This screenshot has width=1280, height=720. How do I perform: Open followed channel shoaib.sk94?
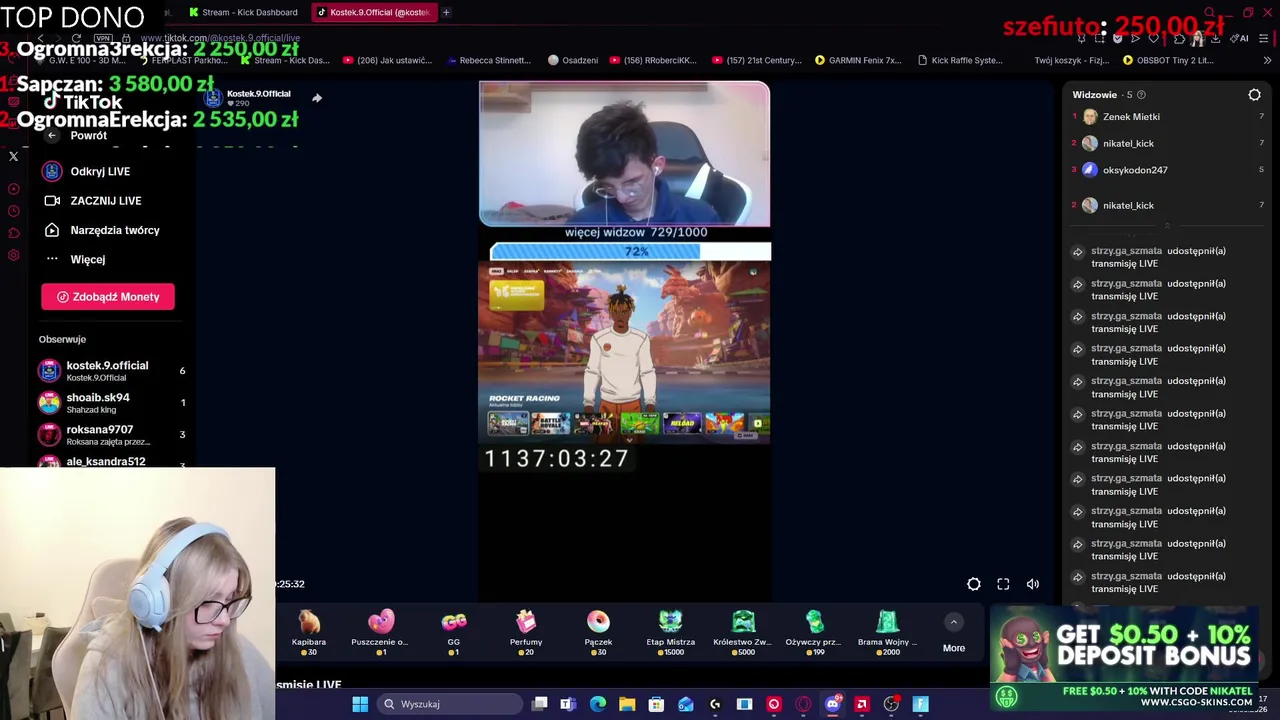(x=110, y=402)
